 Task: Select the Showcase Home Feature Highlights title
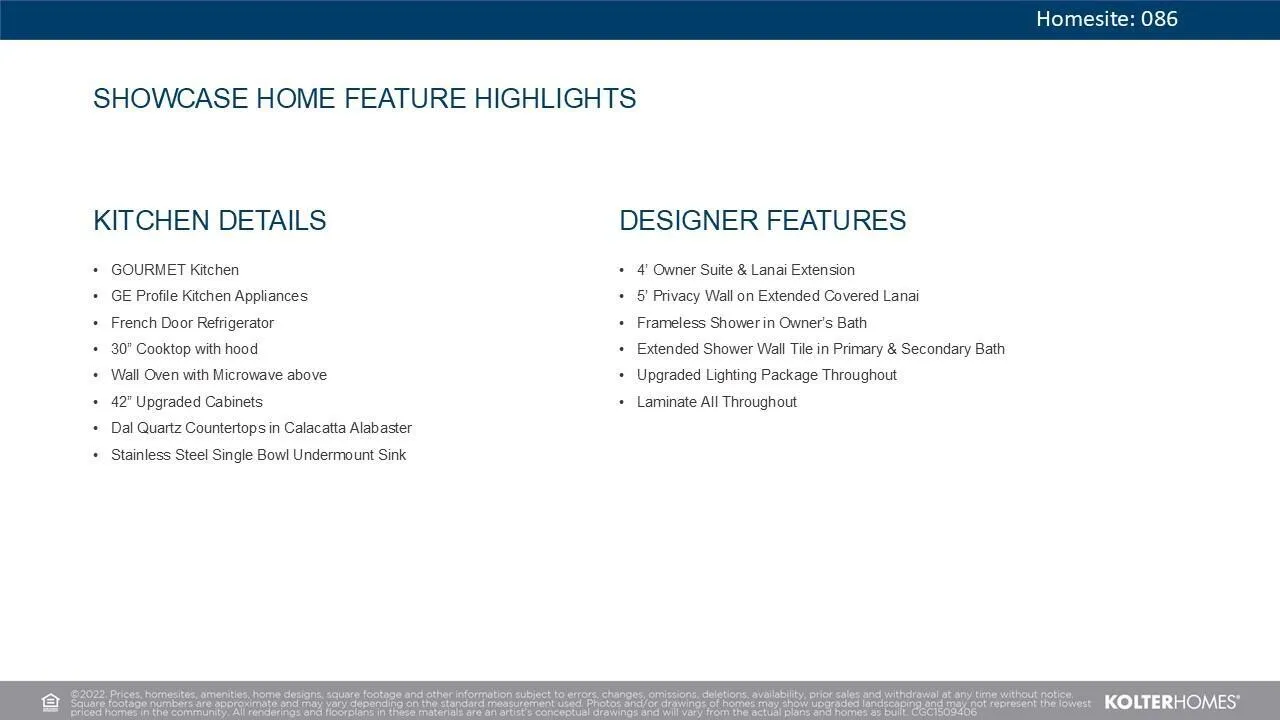click(364, 99)
